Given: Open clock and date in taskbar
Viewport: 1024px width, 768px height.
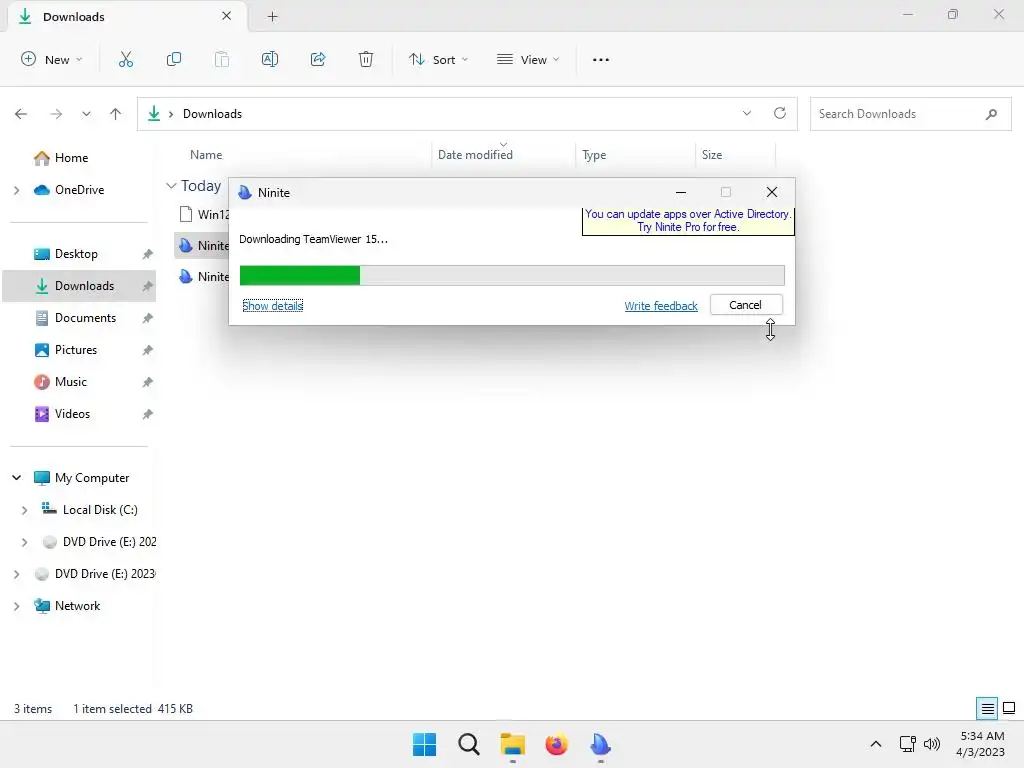Looking at the screenshot, I should coord(981,744).
